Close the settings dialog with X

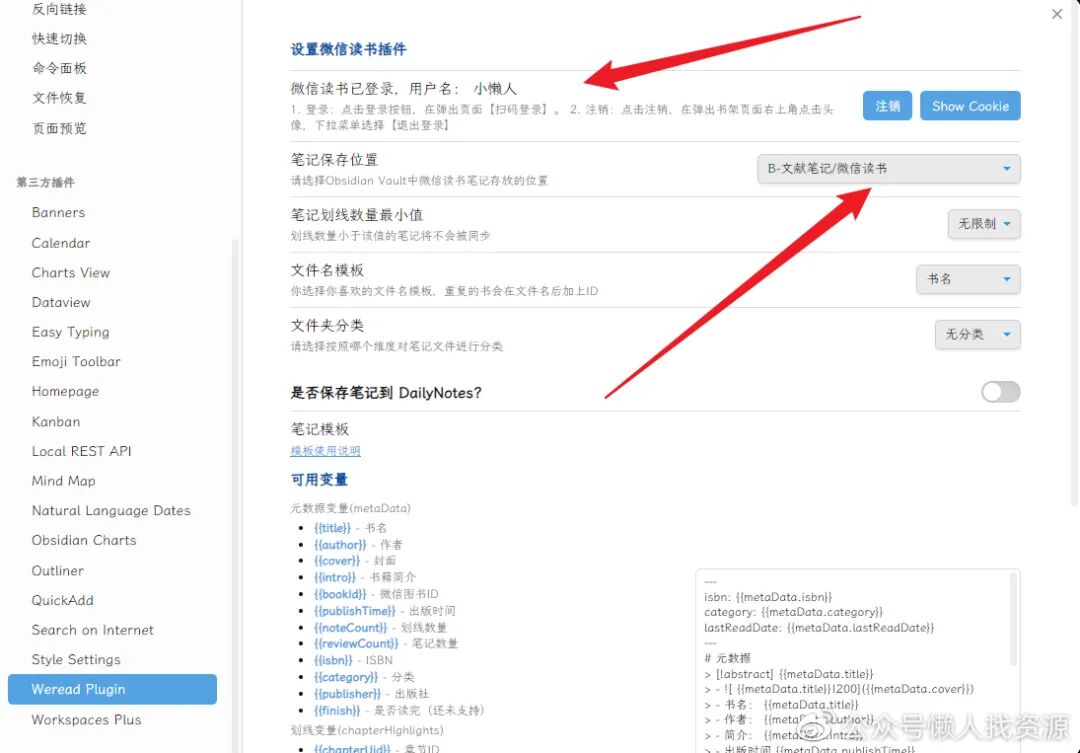(1057, 14)
